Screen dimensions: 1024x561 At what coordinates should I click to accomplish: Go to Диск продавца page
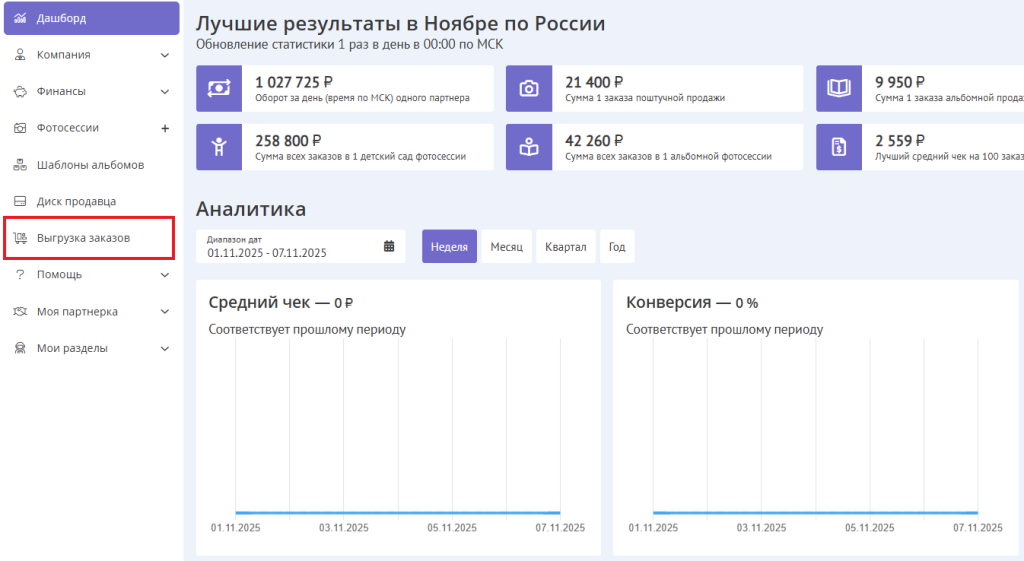[76, 201]
